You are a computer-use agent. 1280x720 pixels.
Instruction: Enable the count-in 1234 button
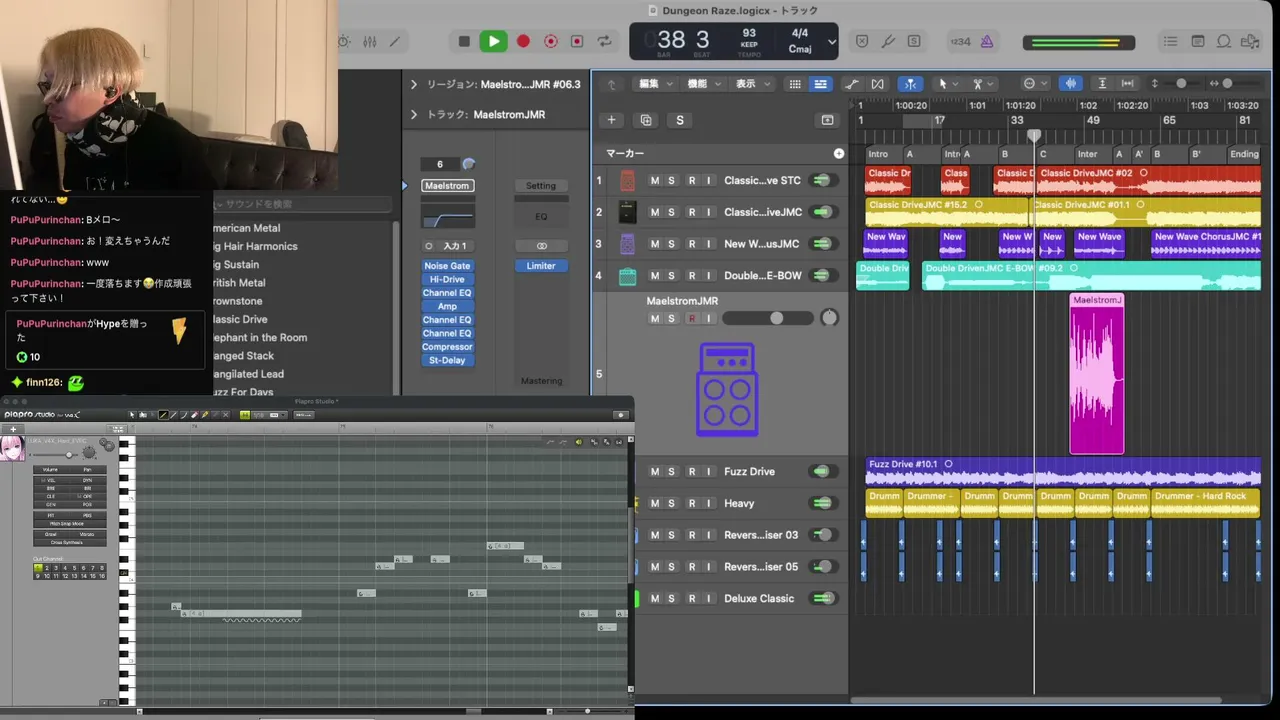pyautogui.click(x=960, y=41)
